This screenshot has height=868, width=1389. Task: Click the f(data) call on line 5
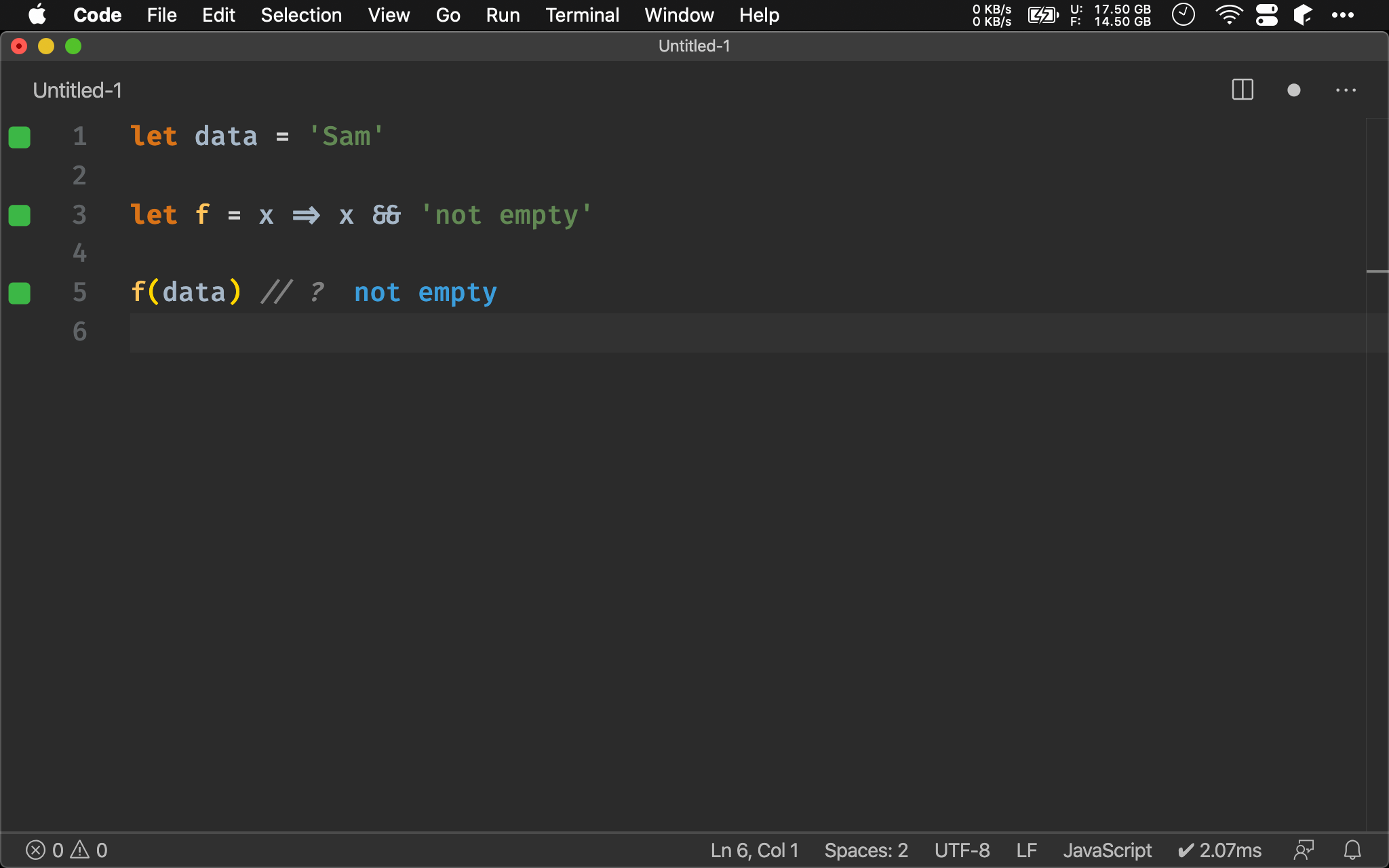tap(186, 292)
